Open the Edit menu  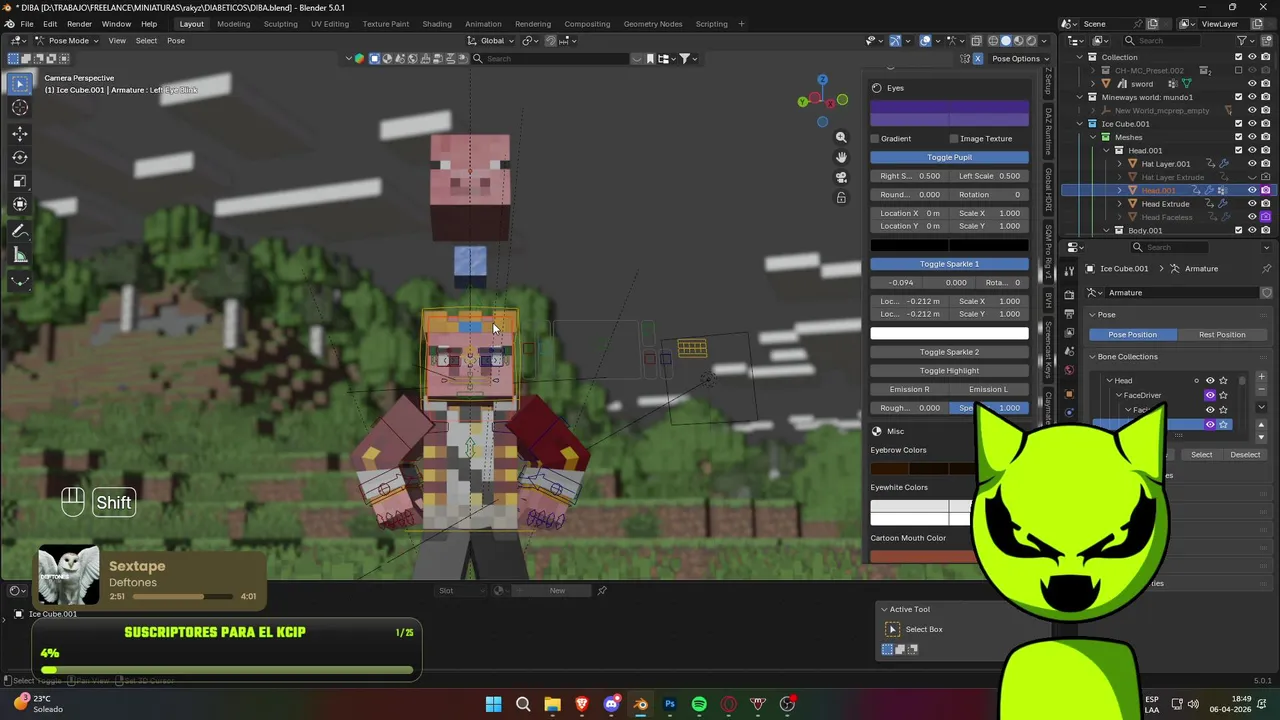pos(50,24)
